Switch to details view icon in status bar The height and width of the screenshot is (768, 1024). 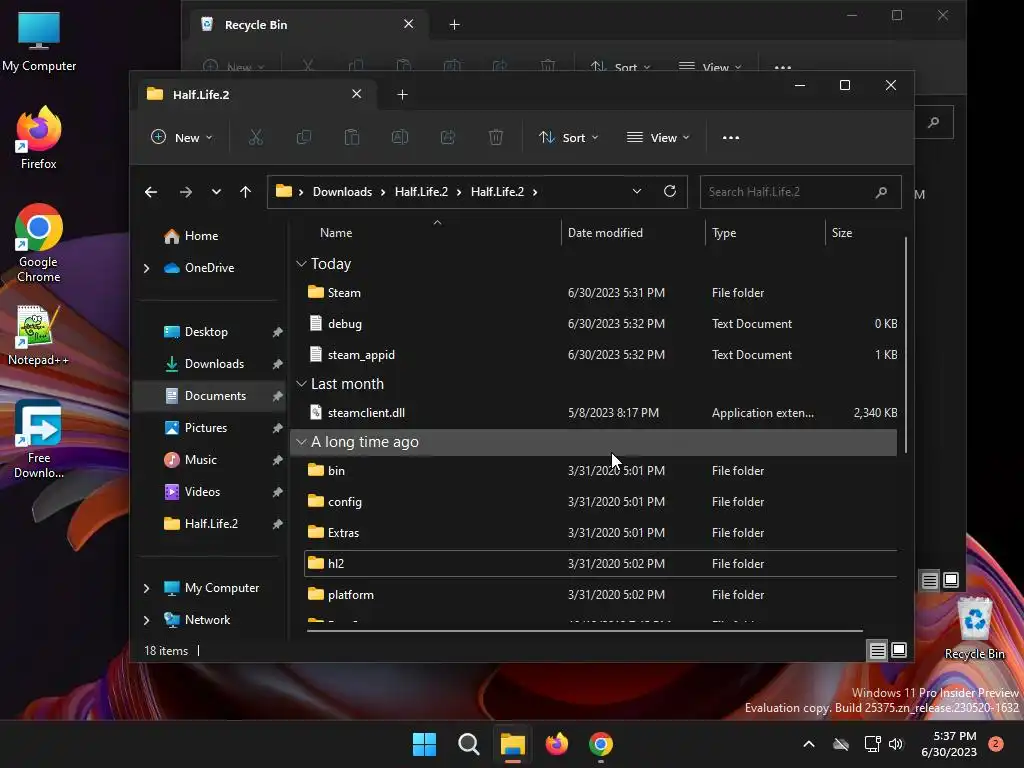[x=878, y=650]
